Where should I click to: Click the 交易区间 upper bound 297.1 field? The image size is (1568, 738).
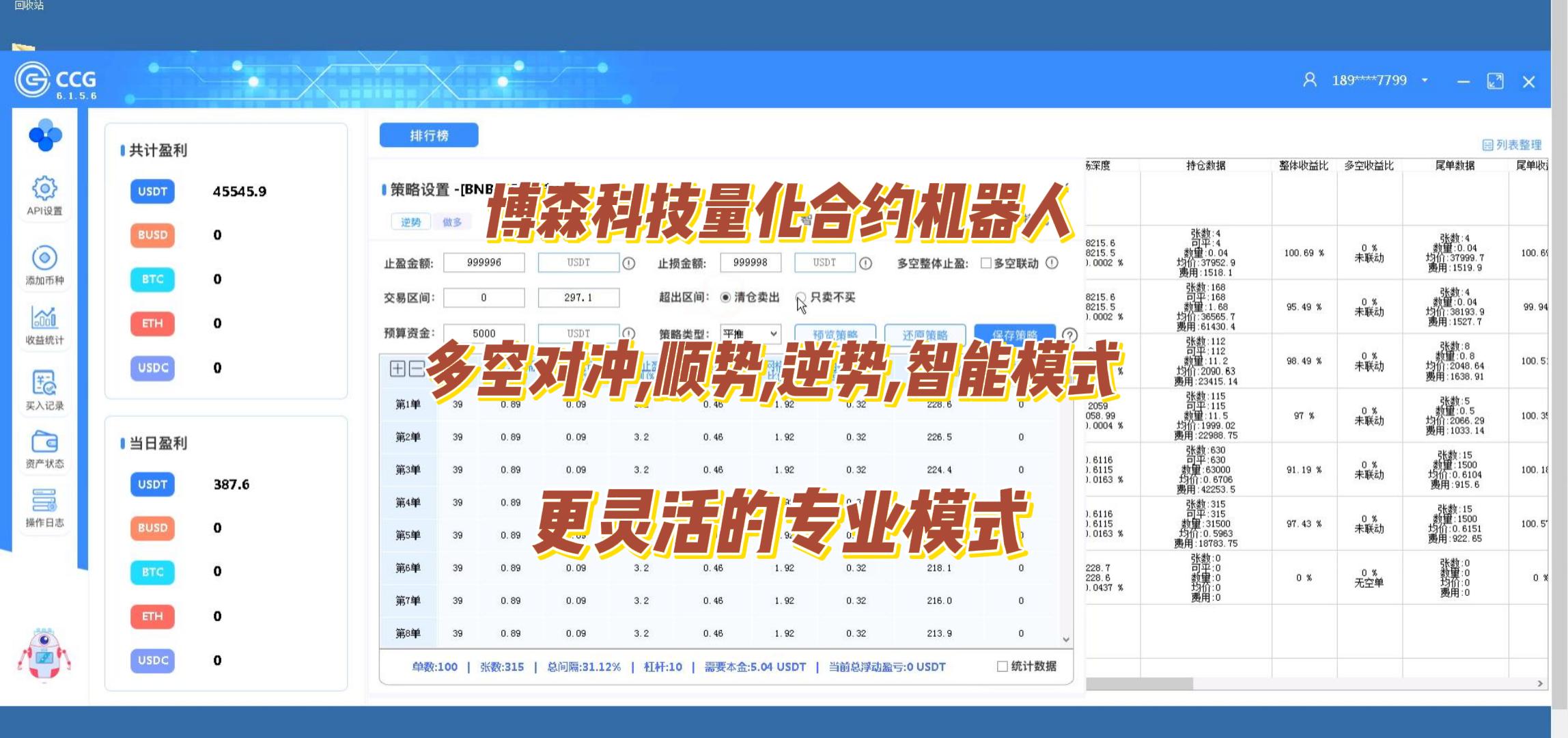tap(578, 298)
